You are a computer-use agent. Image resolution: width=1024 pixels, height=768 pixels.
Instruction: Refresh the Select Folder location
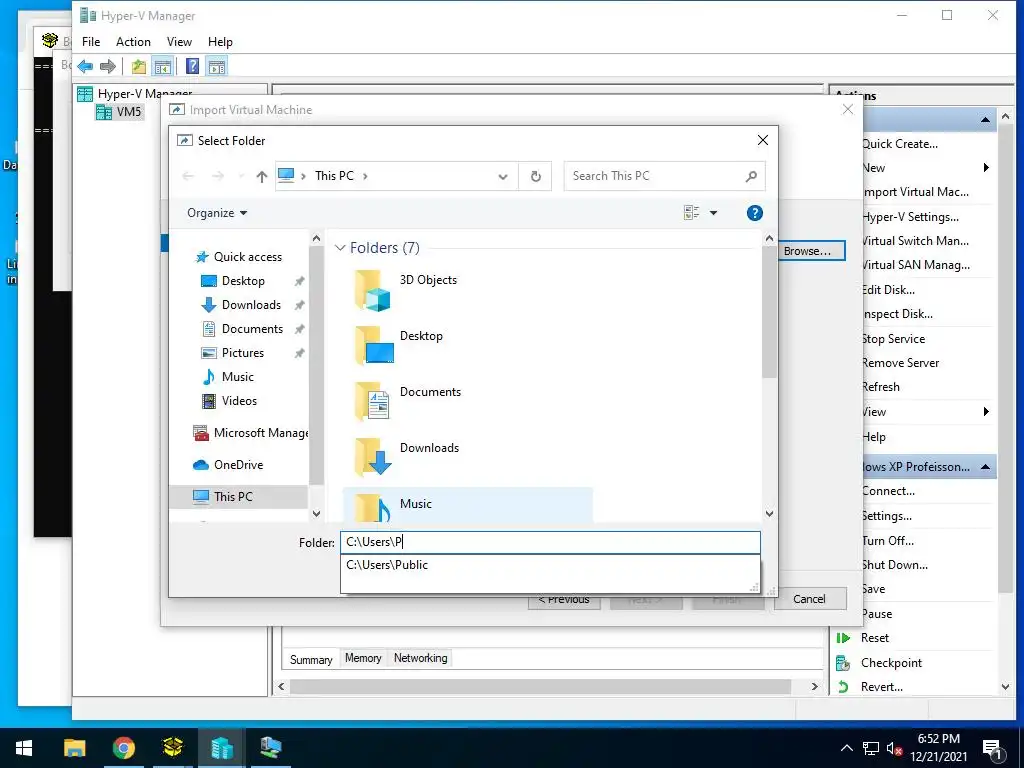536,176
